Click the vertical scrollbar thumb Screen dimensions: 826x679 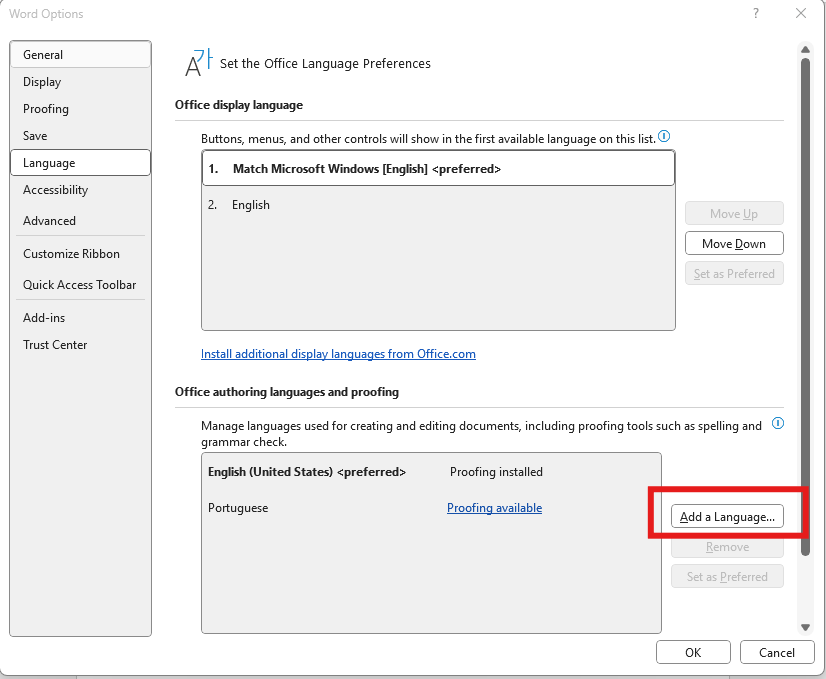(x=805, y=307)
